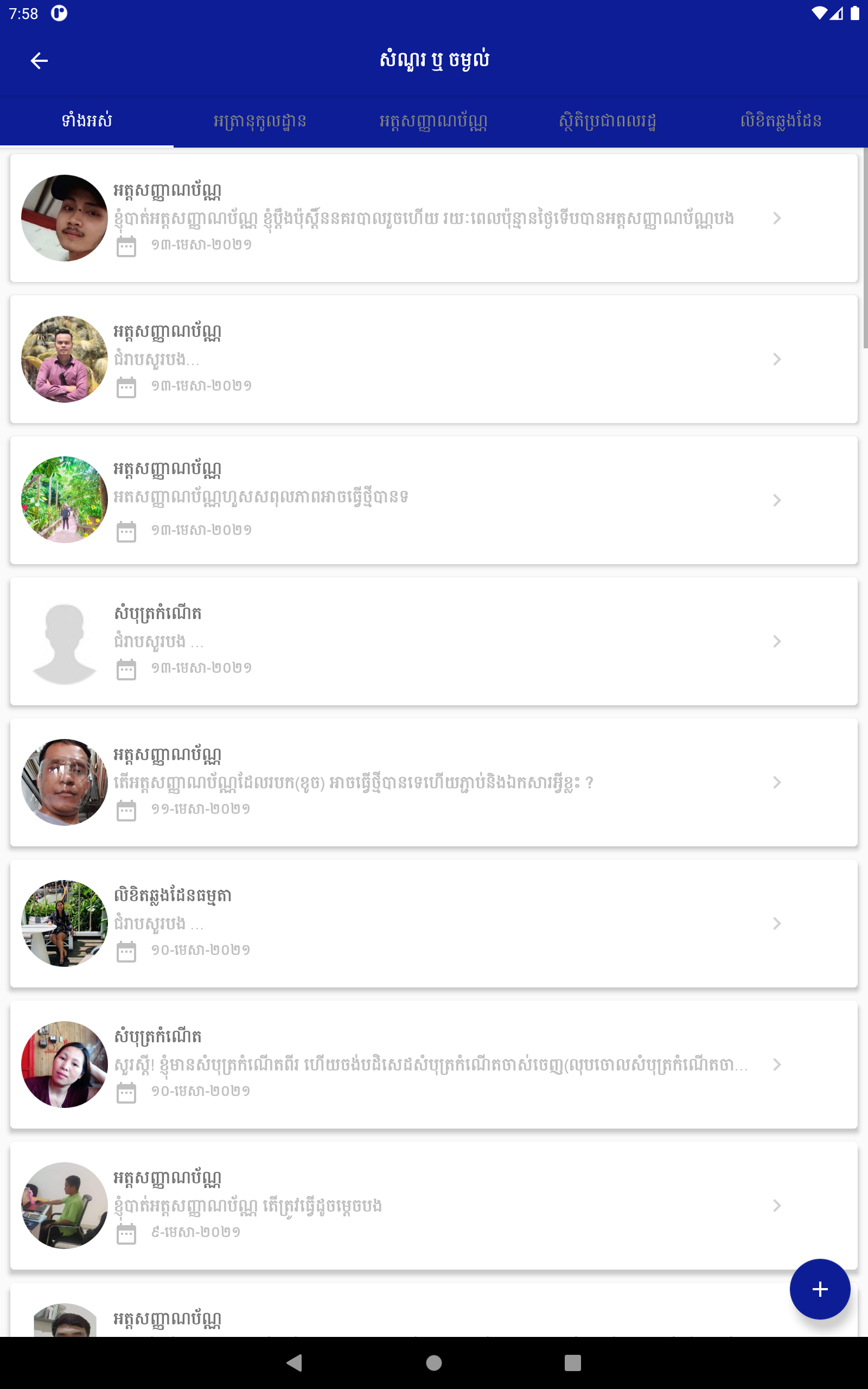This screenshot has height=1389, width=868.
Task: Tap the back arrow in the header
Action: tap(39, 60)
